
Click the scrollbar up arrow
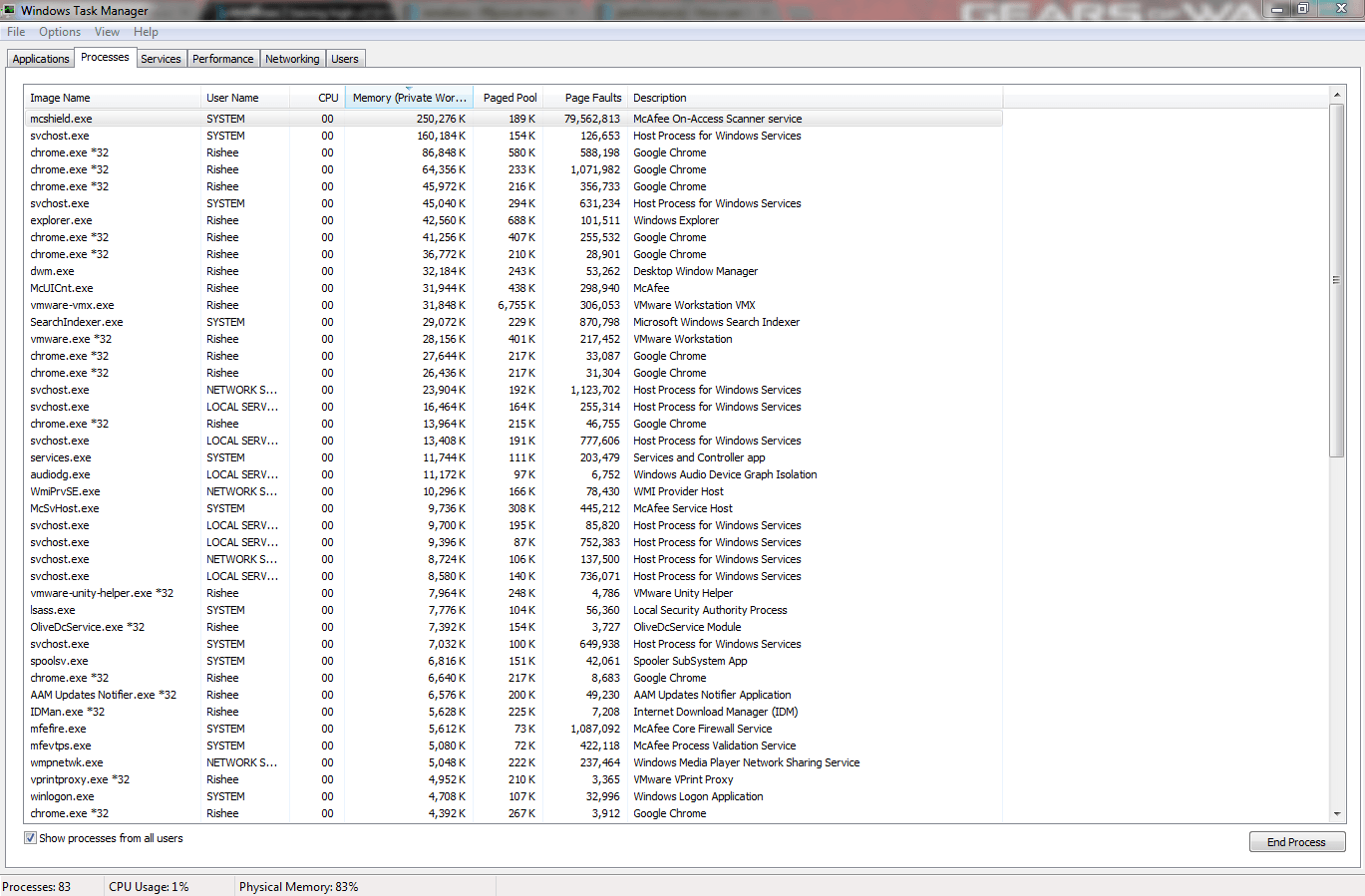(x=1337, y=96)
